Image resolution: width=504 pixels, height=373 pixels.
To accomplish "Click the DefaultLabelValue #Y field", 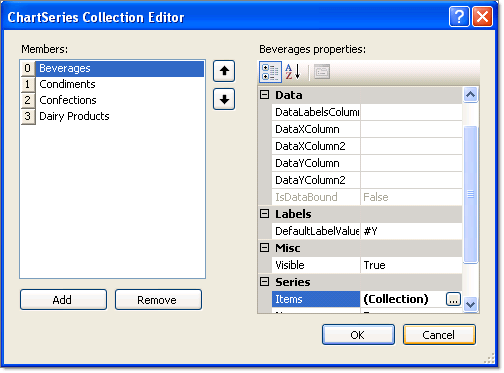I will coord(411,231).
